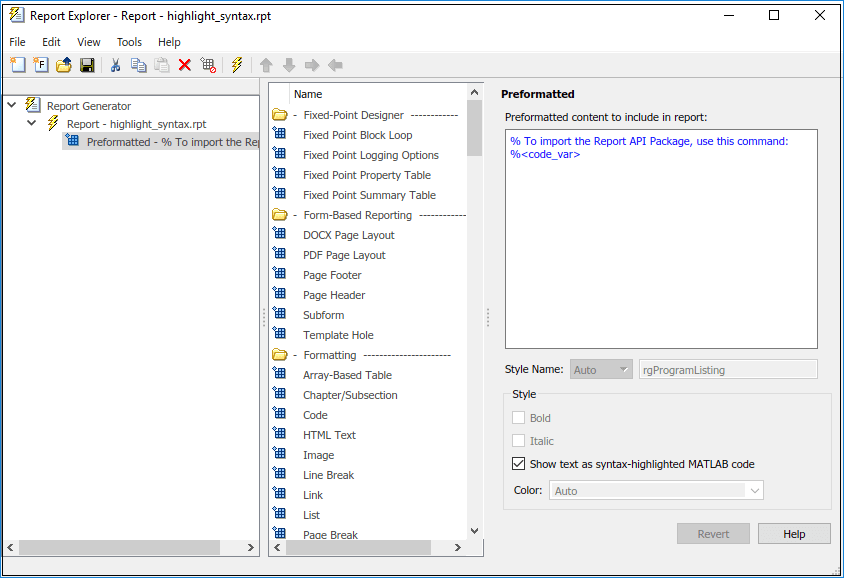
Task: Select the PDF Page Layout component
Action: pos(344,255)
